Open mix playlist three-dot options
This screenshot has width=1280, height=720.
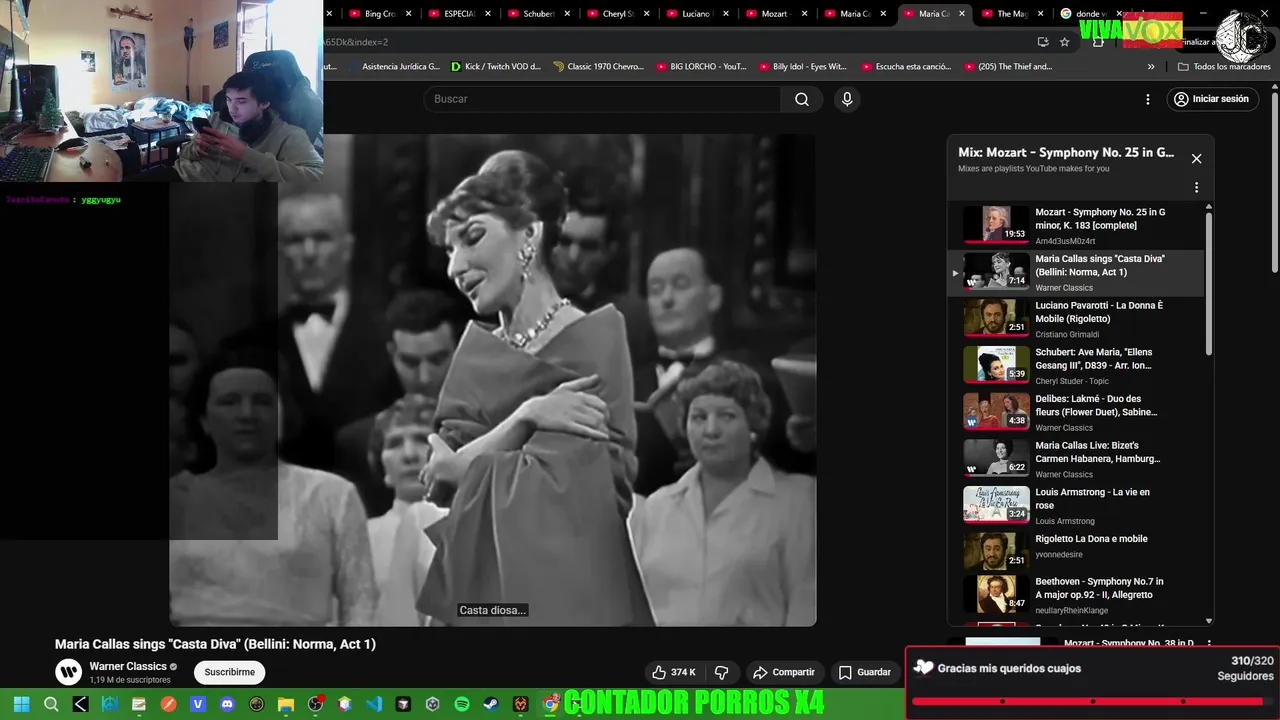click(1196, 187)
